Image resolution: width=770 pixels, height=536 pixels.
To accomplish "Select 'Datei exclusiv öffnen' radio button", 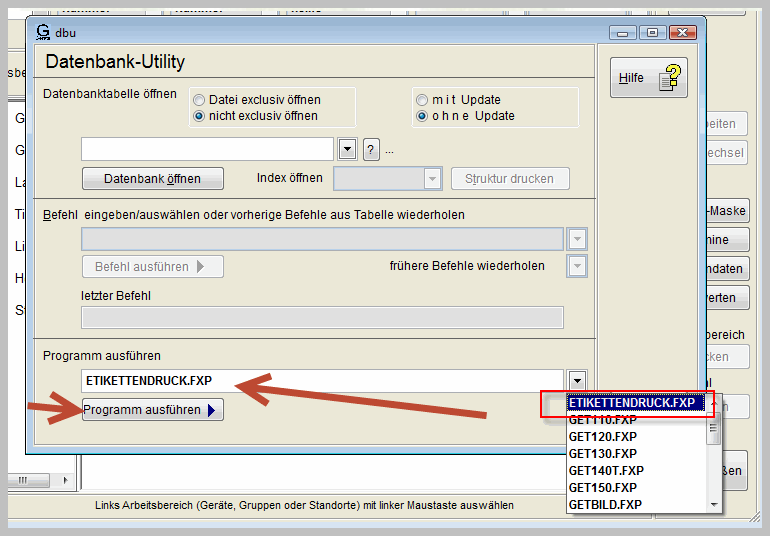I will click(x=200, y=100).
